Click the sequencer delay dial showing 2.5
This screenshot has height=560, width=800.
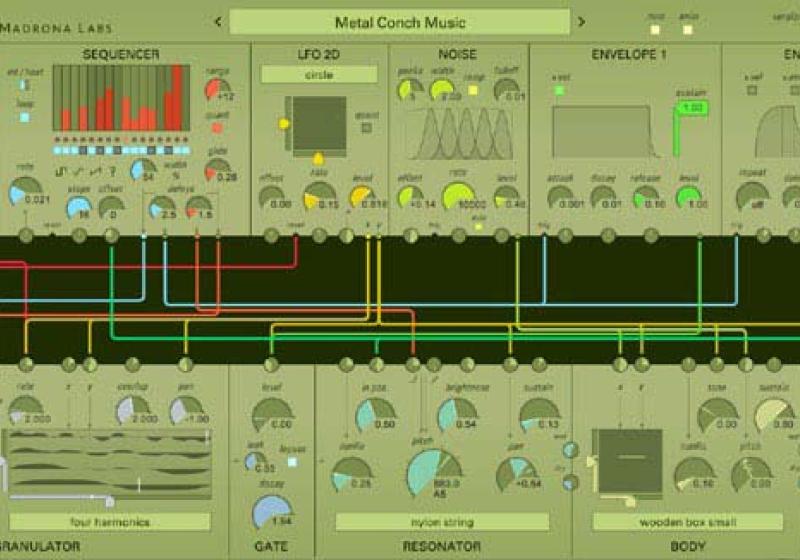coord(162,207)
